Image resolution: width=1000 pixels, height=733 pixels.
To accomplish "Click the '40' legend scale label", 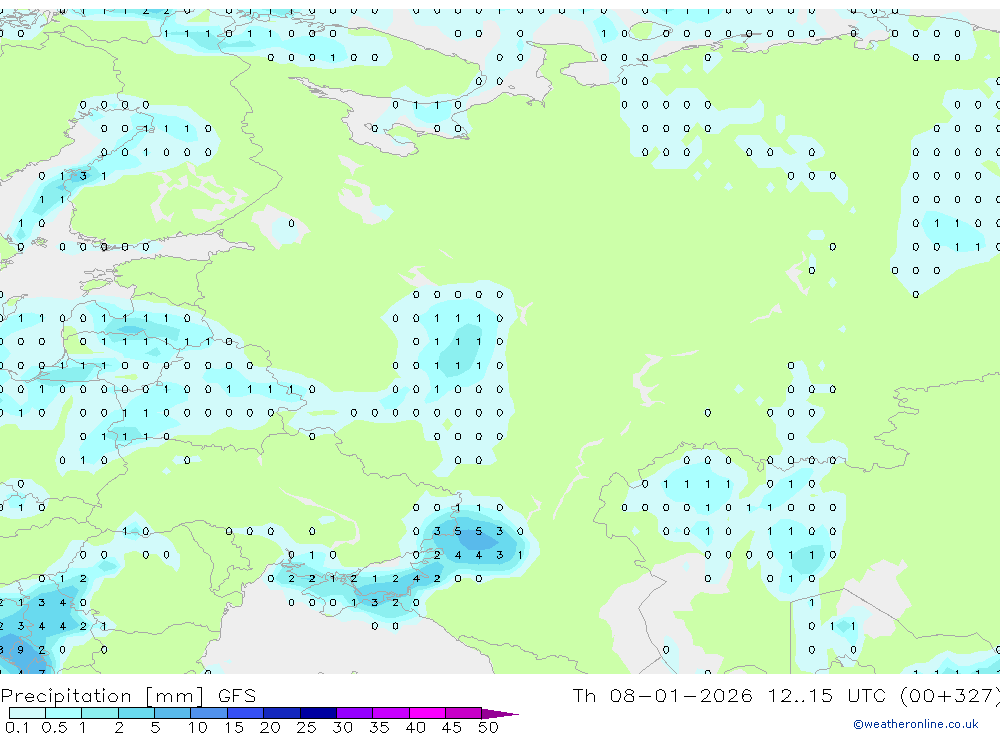I will [416, 727].
